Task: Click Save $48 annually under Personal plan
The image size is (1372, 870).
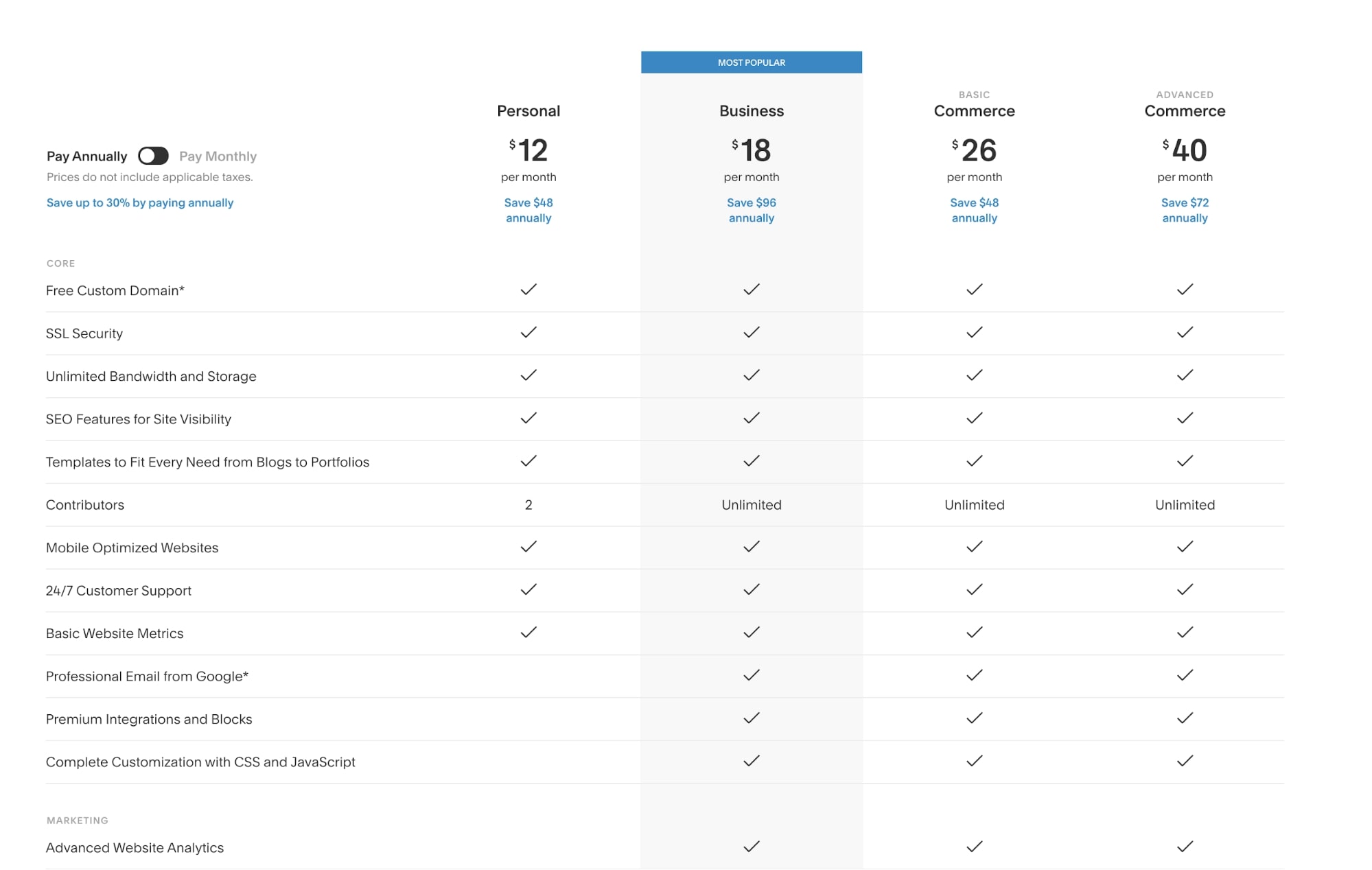Action: pyautogui.click(x=528, y=210)
